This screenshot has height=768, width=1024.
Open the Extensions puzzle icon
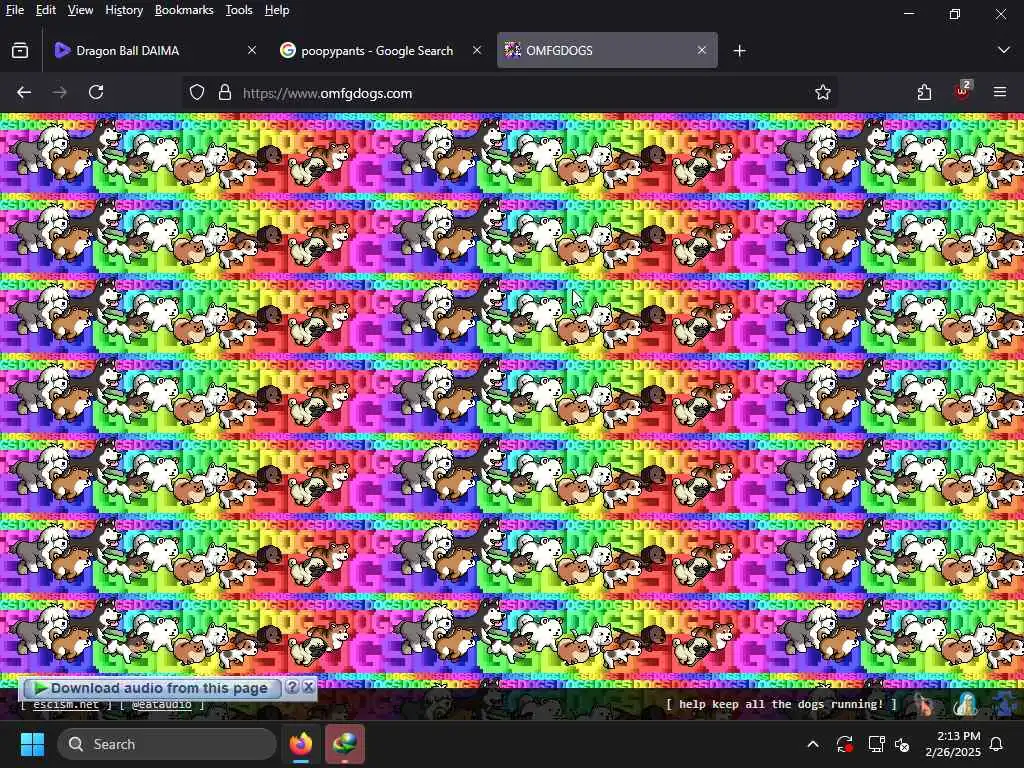924,93
